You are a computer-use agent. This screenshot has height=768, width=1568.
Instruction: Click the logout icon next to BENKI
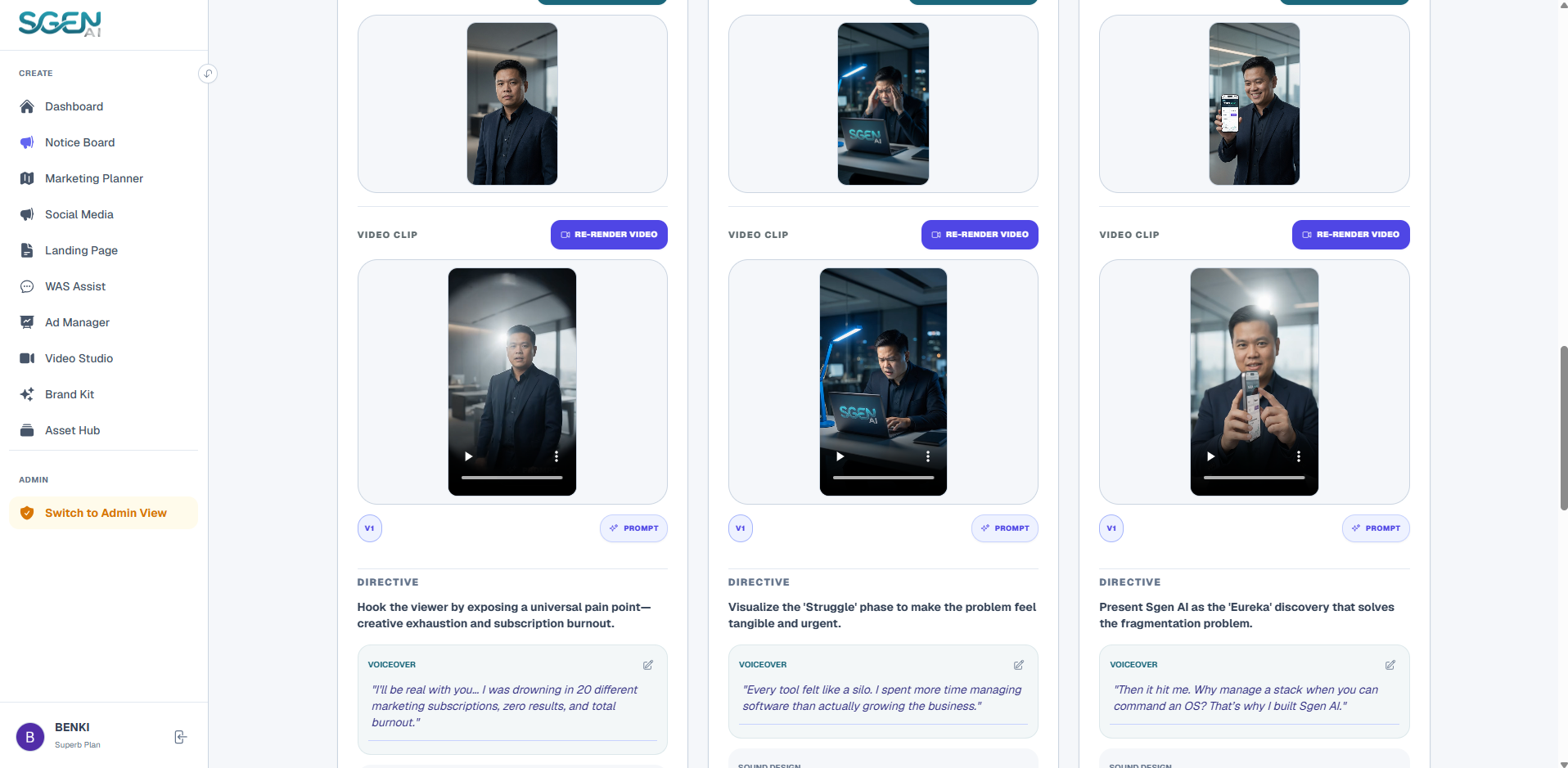181,737
